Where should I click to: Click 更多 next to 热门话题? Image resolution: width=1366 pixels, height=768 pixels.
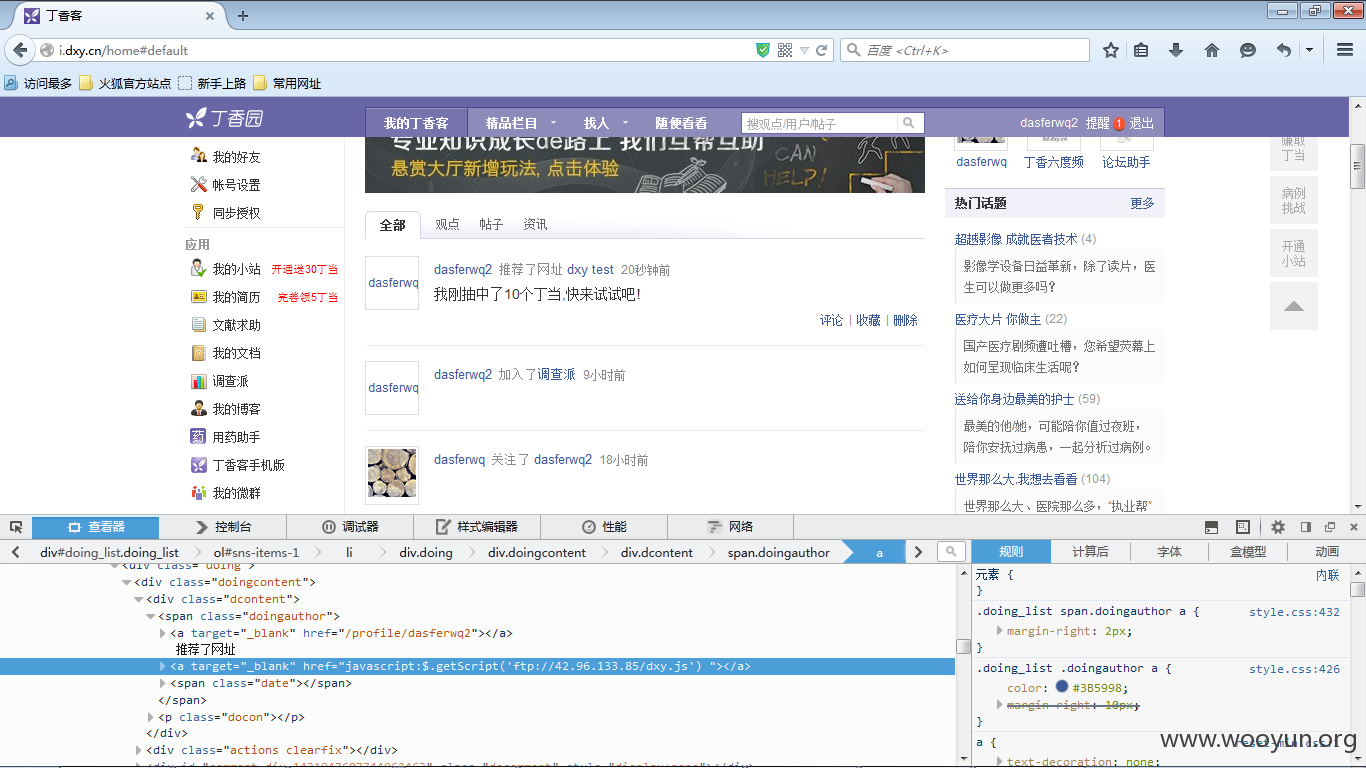point(1142,203)
